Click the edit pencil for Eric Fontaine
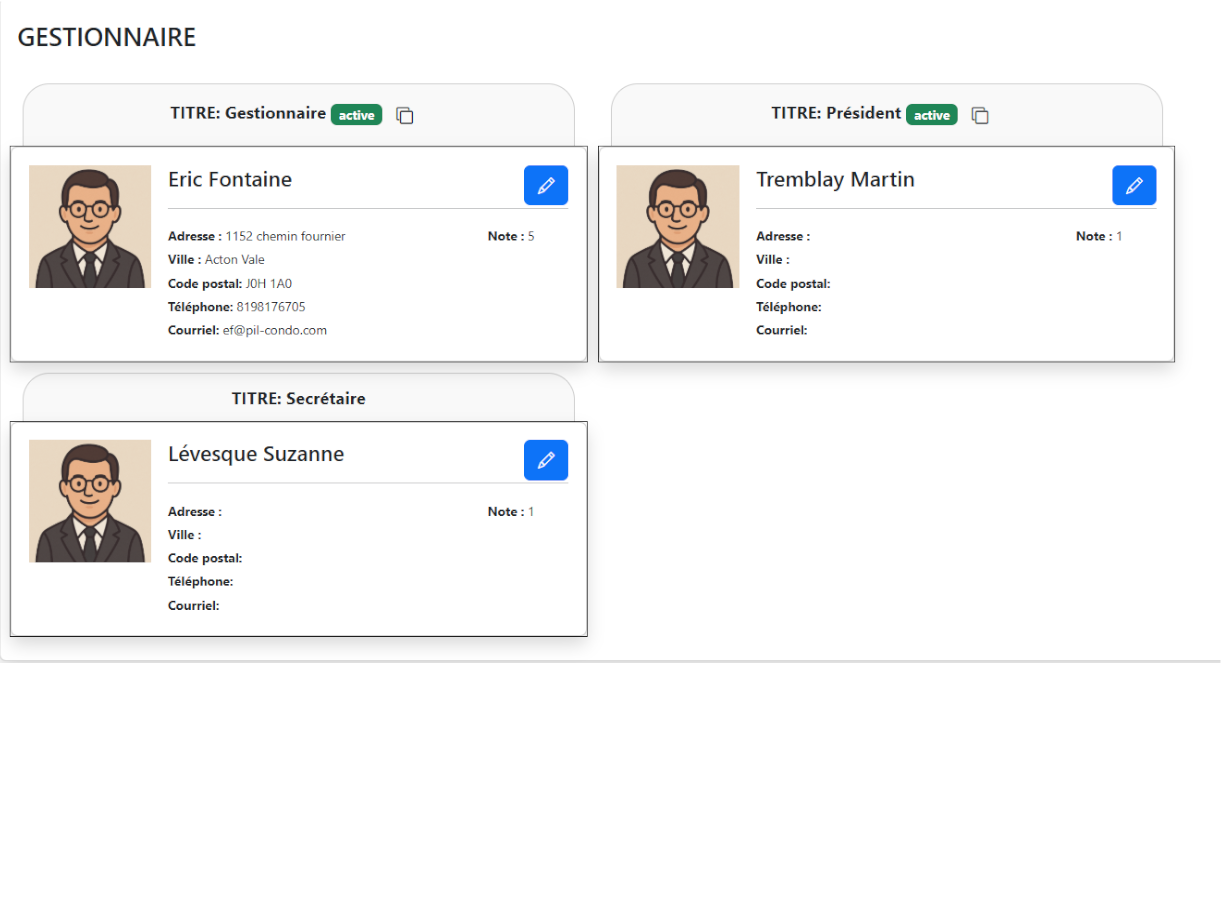 (545, 186)
